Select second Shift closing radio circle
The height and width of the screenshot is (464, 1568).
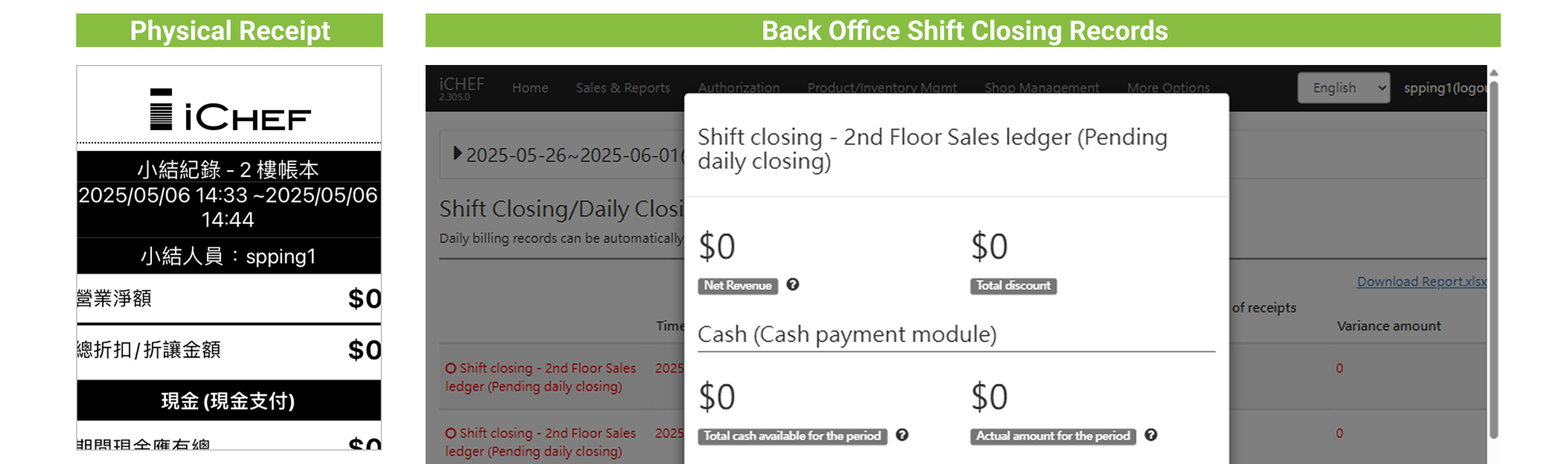450,433
